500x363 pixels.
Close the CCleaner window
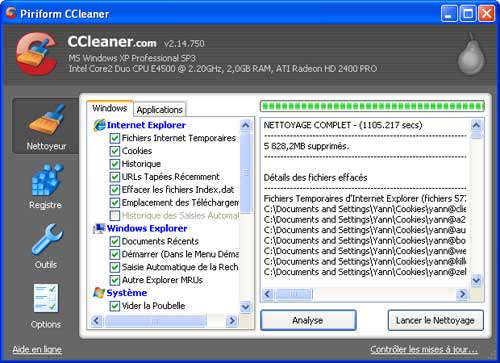[x=487, y=14]
